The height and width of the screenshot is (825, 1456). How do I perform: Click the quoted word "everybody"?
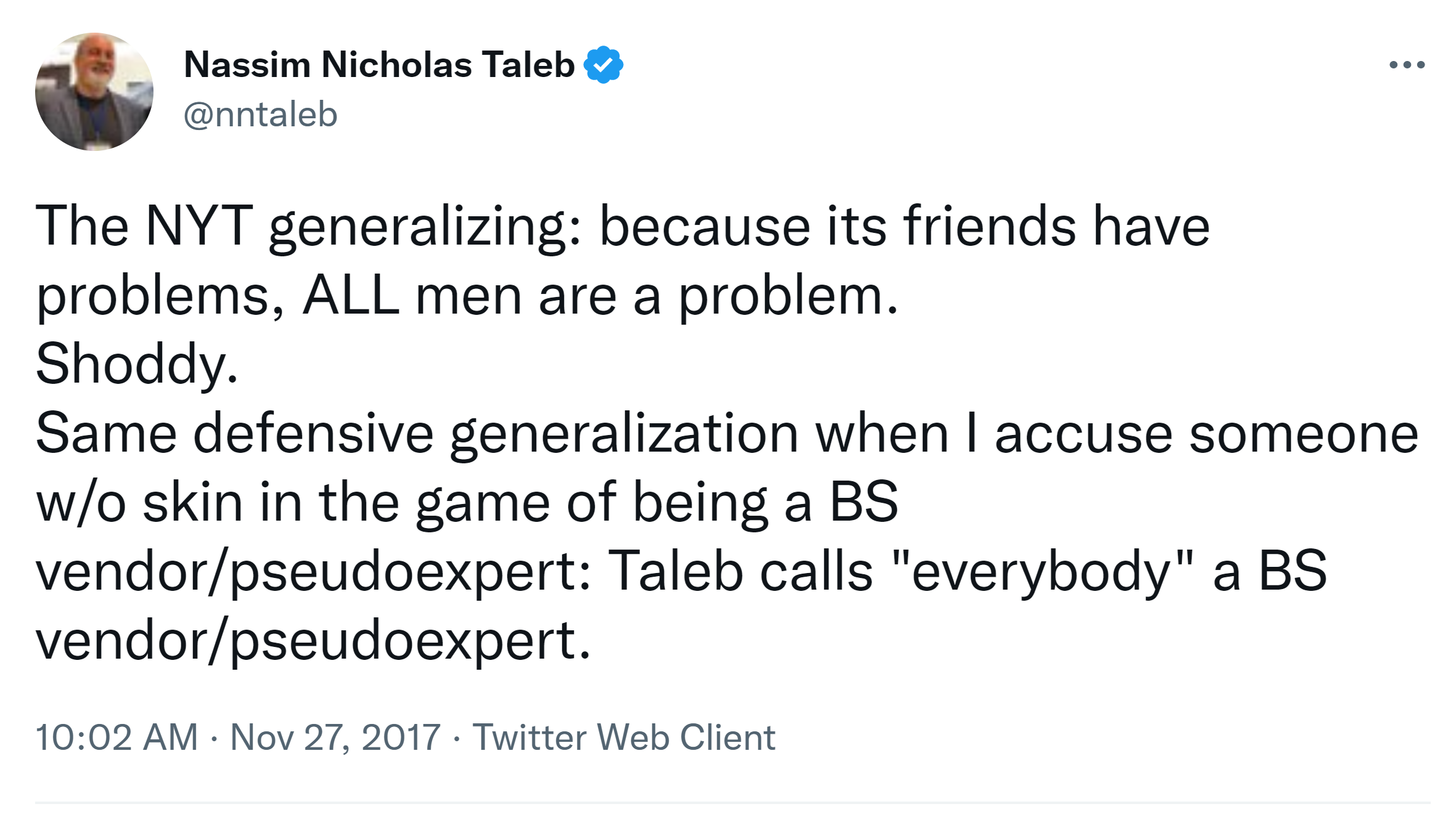(x=1041, y=572)
